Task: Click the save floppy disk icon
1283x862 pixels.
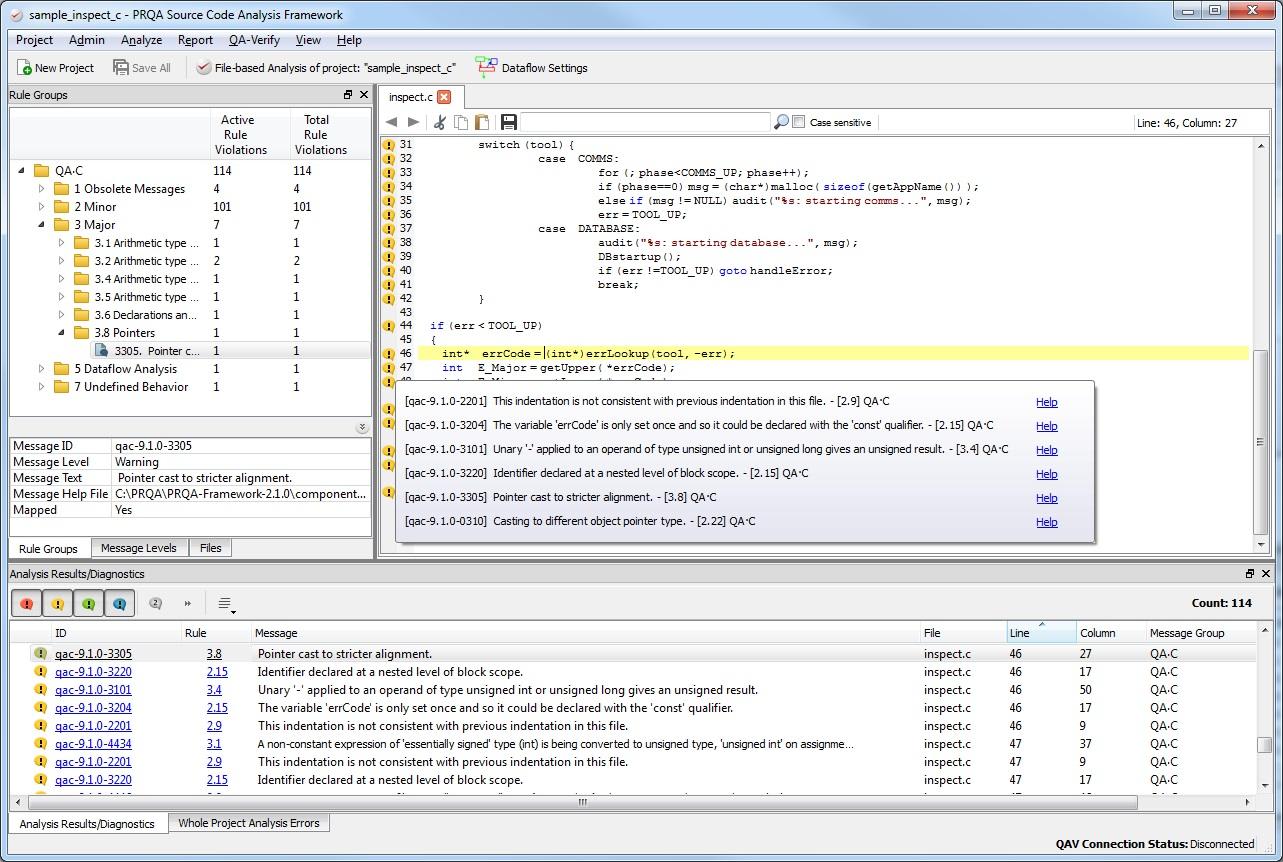Action: click(x=509, y=122)
